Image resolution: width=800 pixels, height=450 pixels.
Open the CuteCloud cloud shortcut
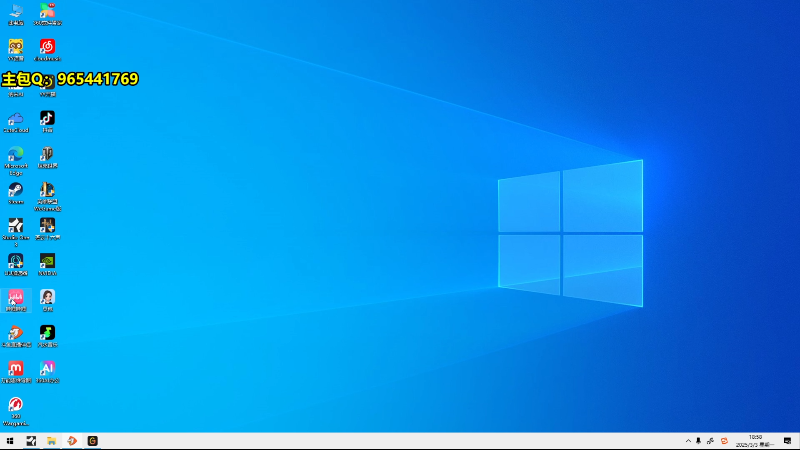tap(16, 121)
